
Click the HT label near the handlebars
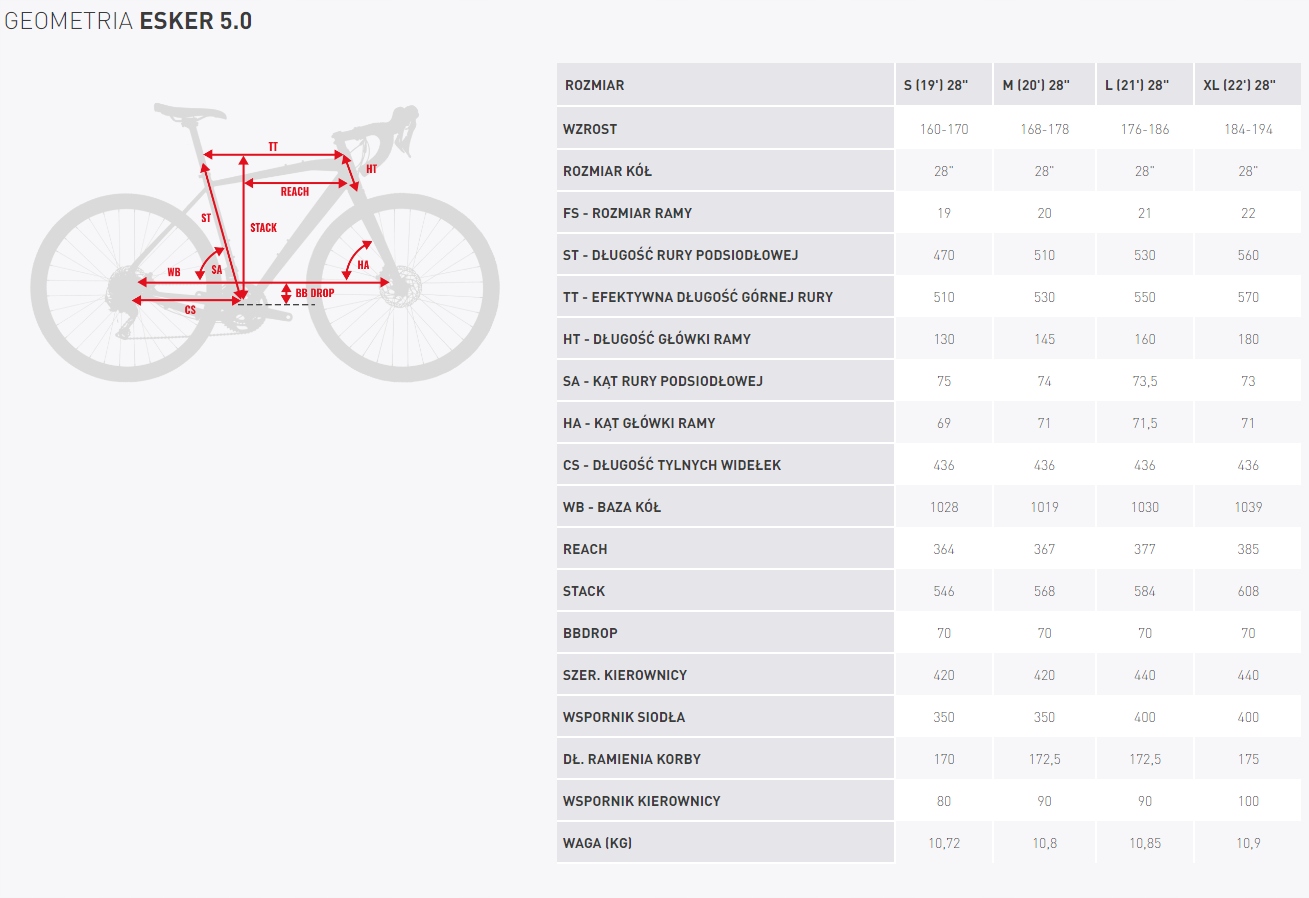tap(371, 169)
